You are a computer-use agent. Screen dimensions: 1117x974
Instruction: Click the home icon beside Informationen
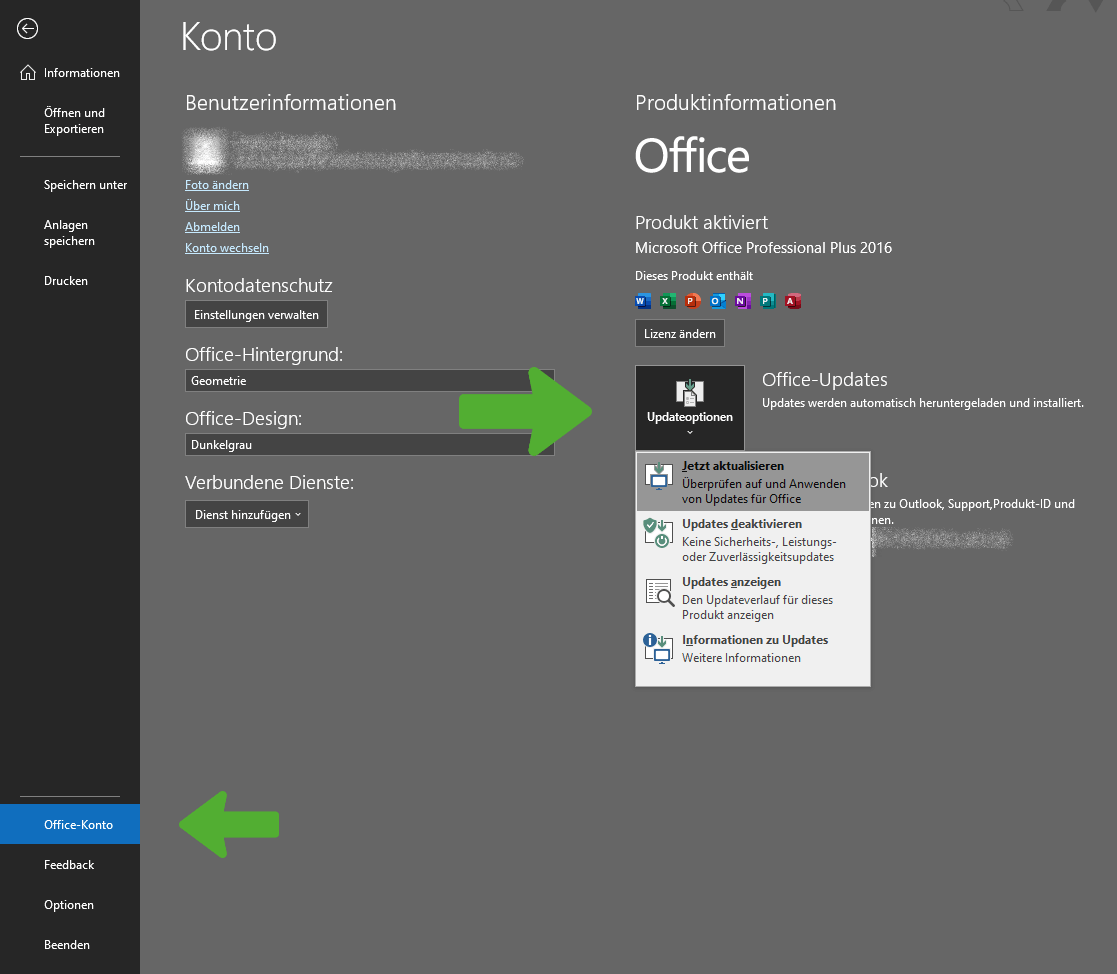point(28,73)
